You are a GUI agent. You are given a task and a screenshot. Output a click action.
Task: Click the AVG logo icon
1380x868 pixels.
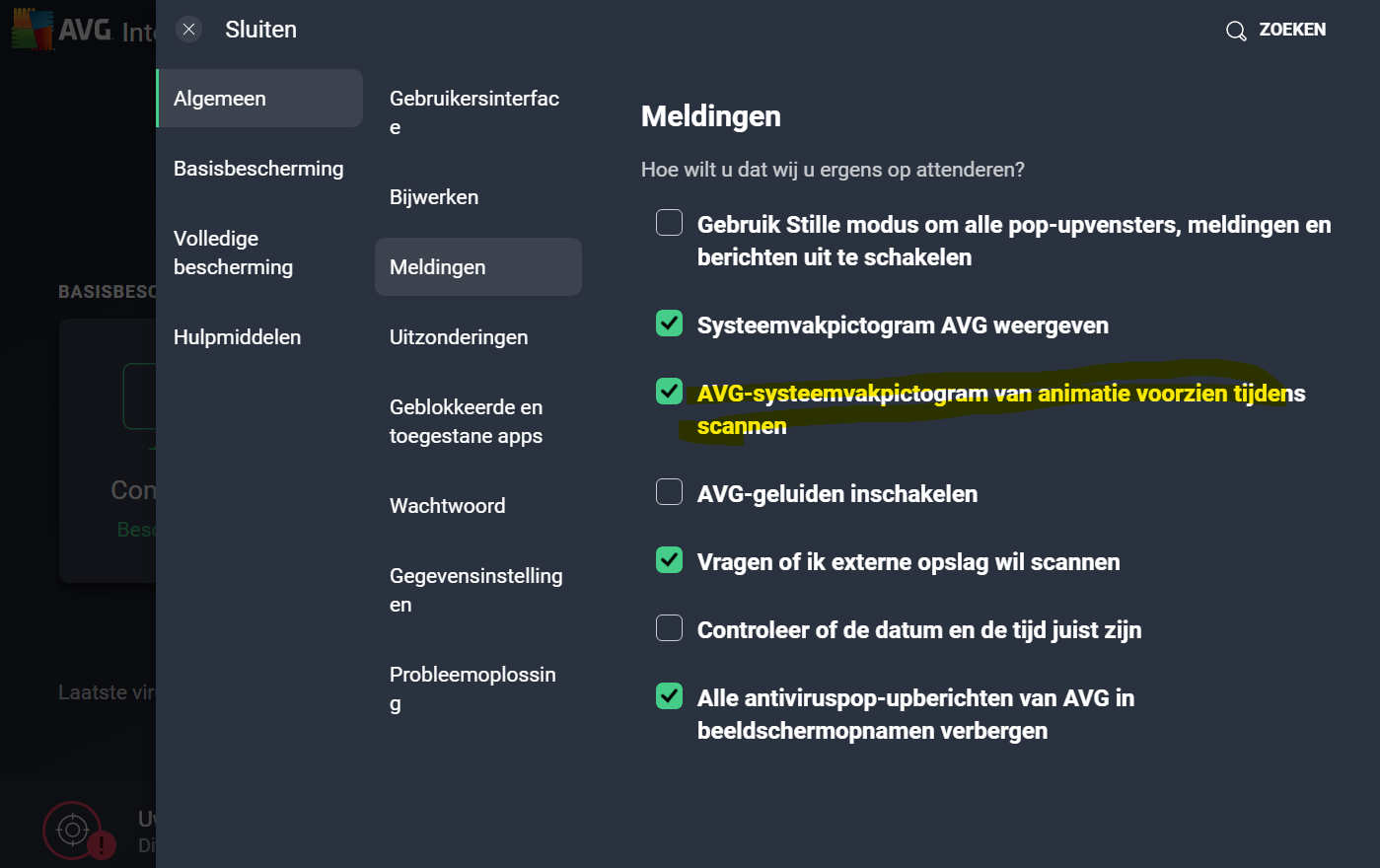point(33,30)
